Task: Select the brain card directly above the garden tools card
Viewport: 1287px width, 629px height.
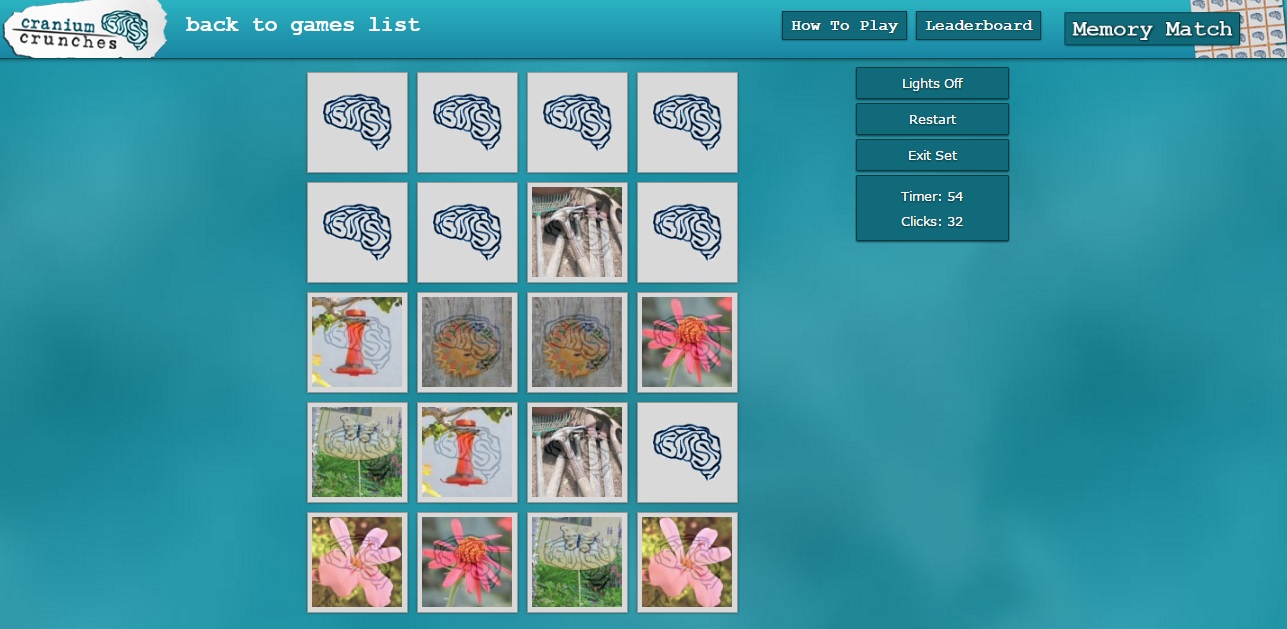Action: (577, 122)
